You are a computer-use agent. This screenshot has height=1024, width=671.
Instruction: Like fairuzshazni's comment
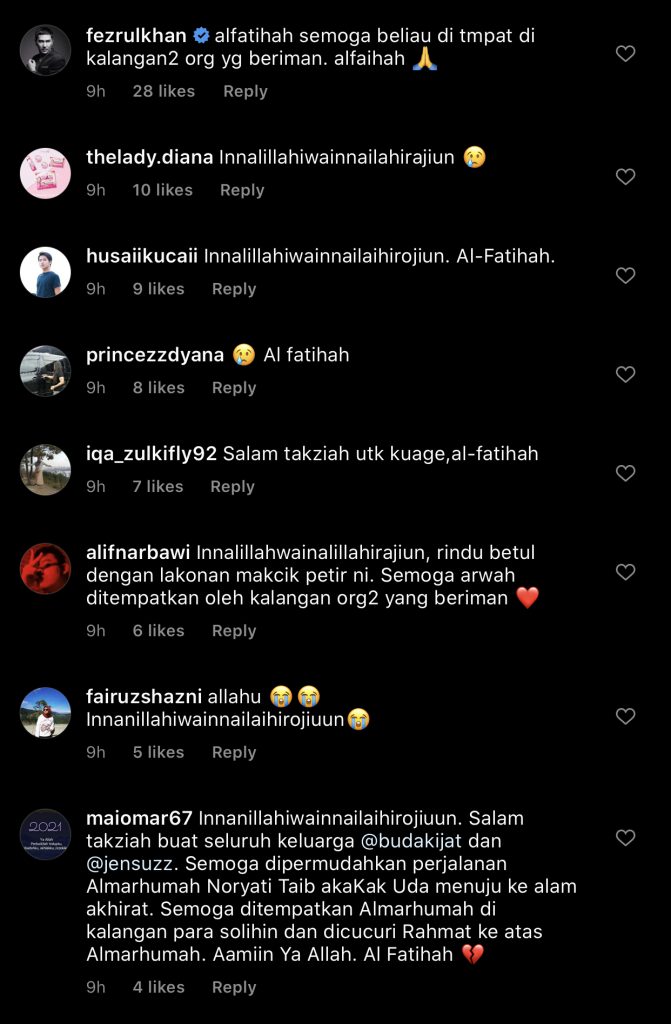pos(625,716)
